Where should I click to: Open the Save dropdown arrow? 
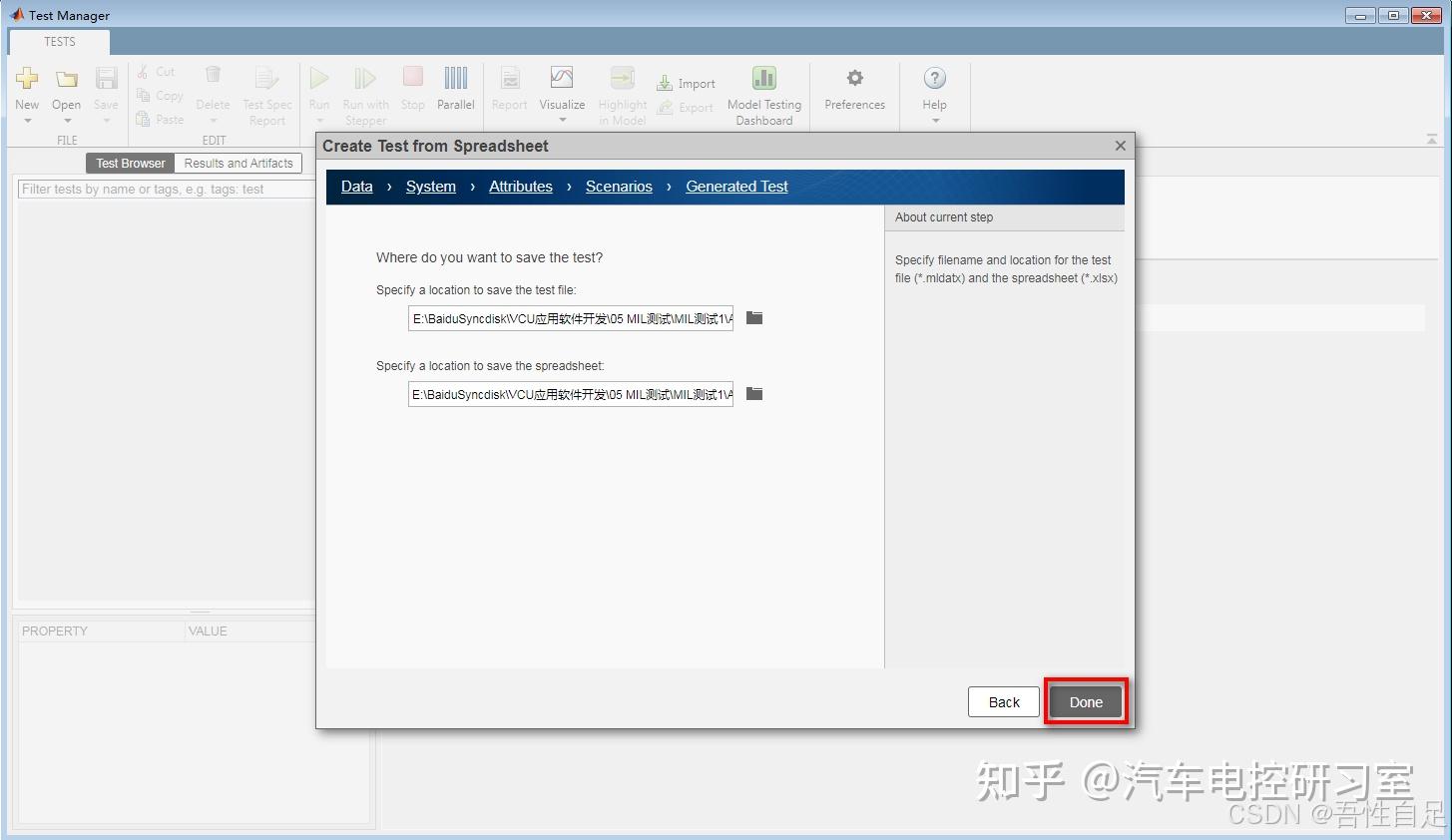pos(106,120)
